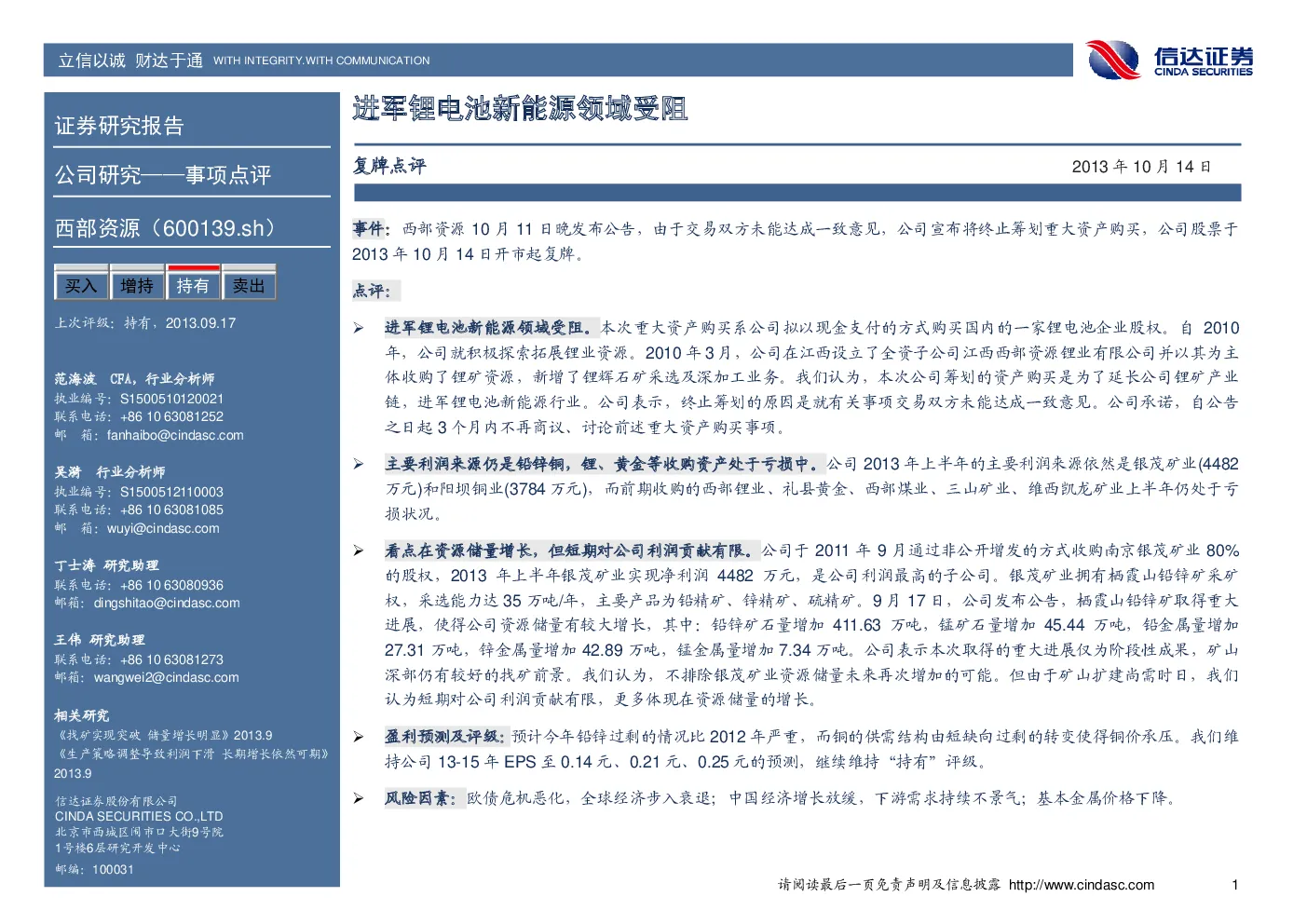Image resolution: width=1307 pixels, height=924 pixels.
Task: Click the Cinda Securities logo
Action: tap(1169, 60)
